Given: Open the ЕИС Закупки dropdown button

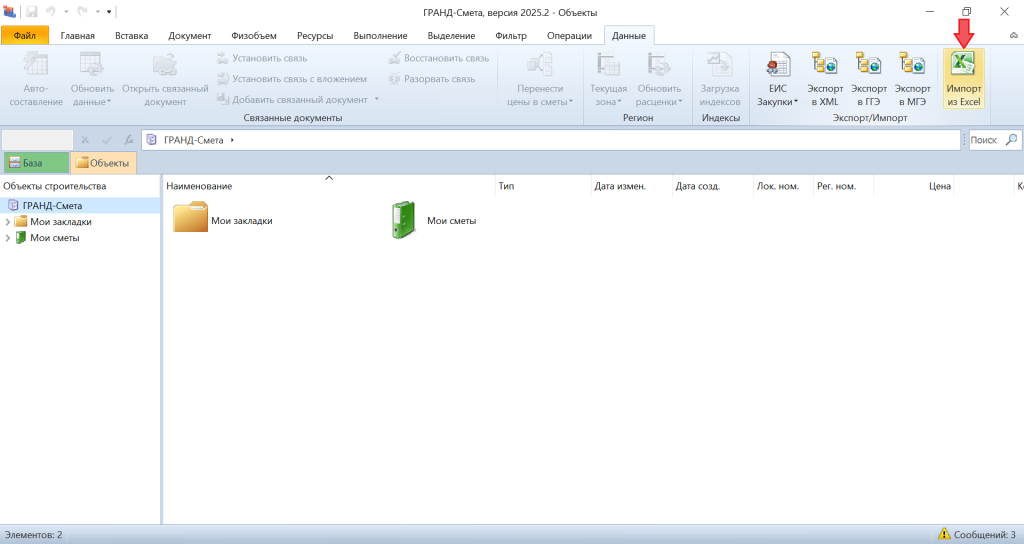Looking at the screenshot, I should coord(777,82).
